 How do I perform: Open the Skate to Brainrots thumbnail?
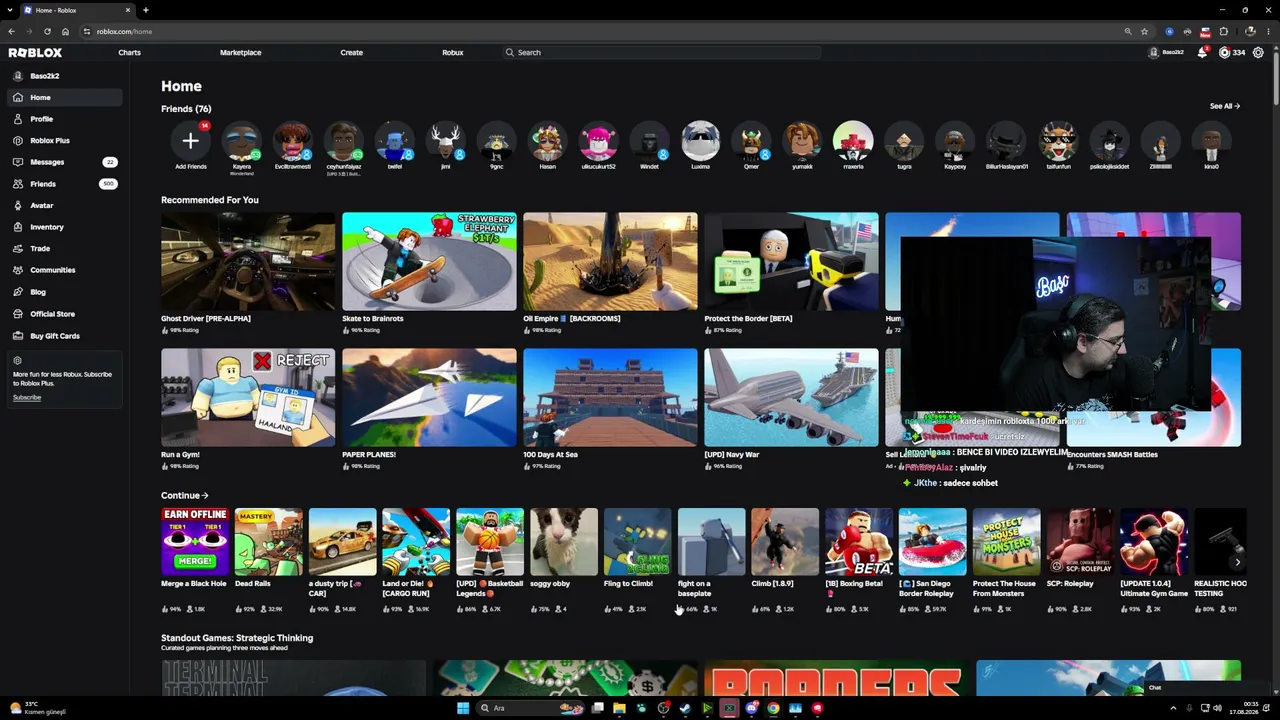(429, 261)
